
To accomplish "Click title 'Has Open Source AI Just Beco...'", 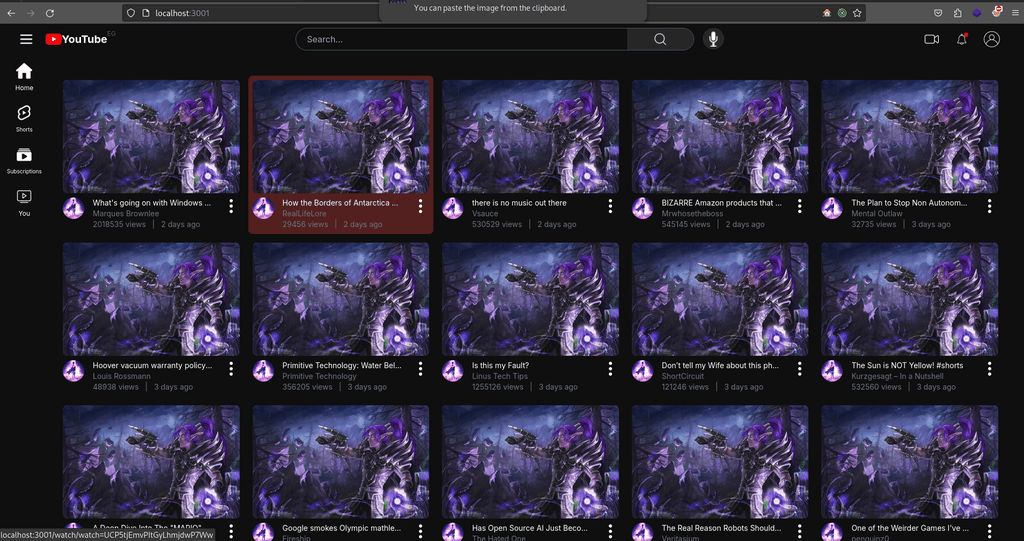I will [x=530, y=528].
